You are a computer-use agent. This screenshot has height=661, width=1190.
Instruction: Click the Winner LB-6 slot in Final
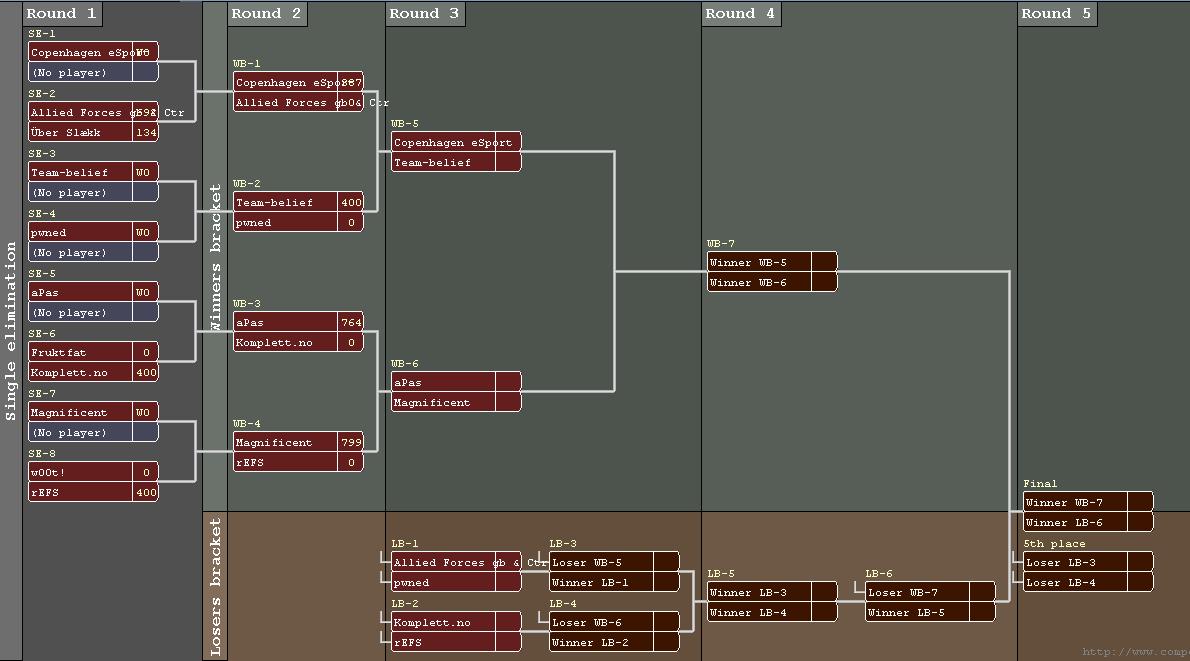[x=1088, y=521]
